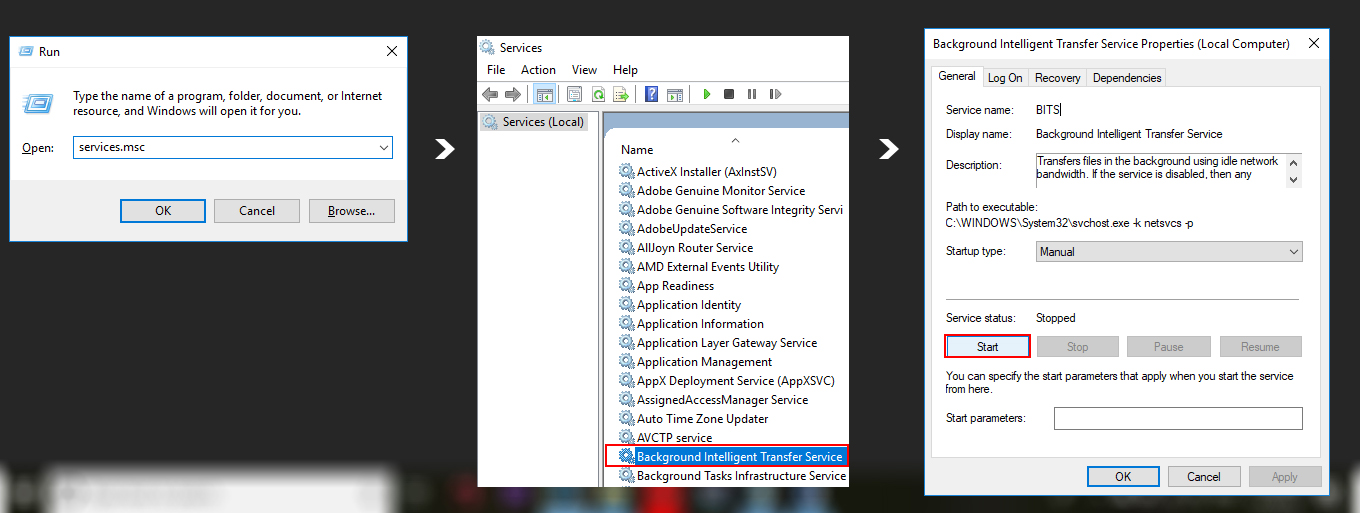Click the Start parameters input field

(1178, 418)
